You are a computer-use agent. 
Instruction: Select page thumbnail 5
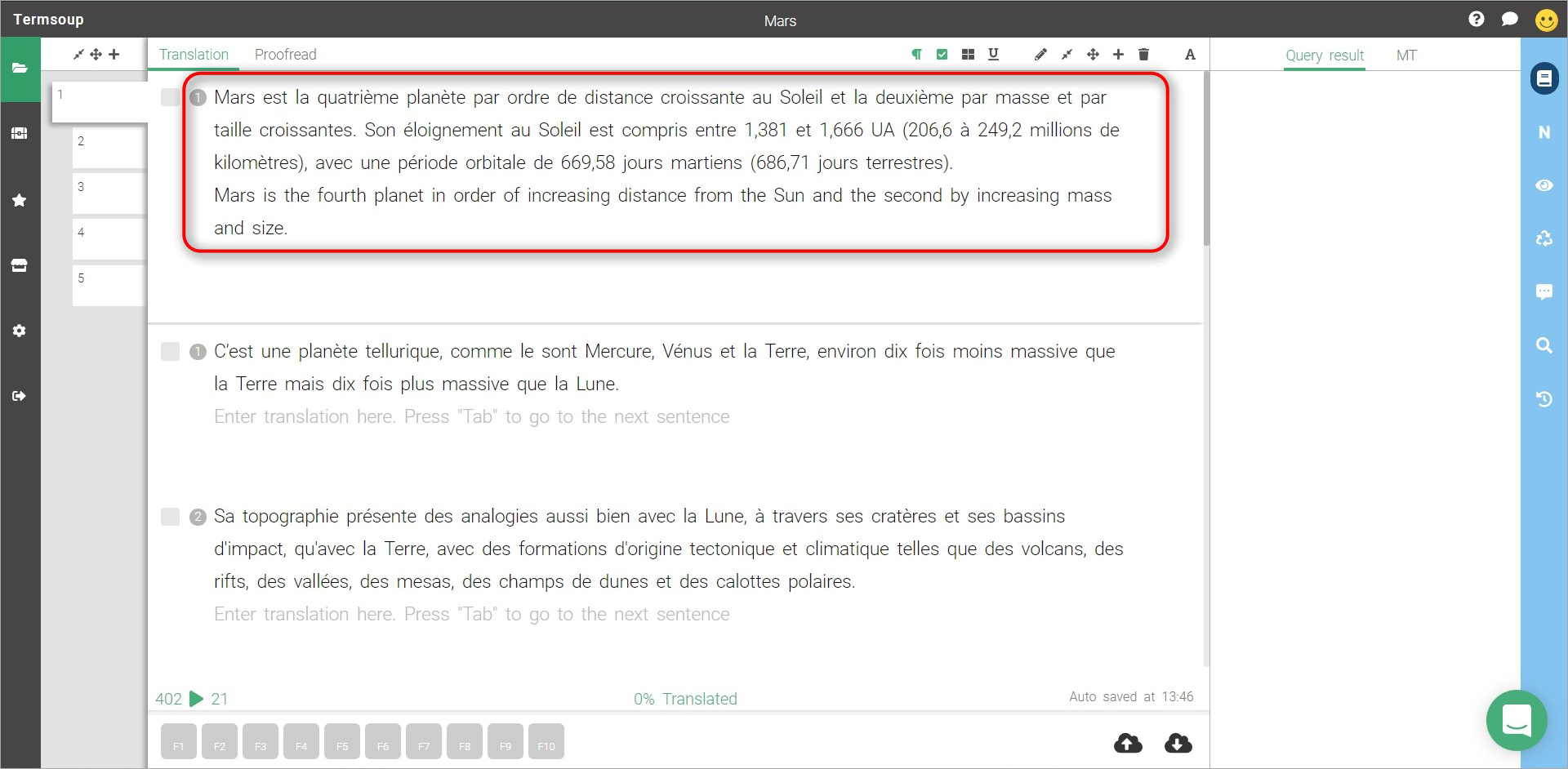pos(109,285)
